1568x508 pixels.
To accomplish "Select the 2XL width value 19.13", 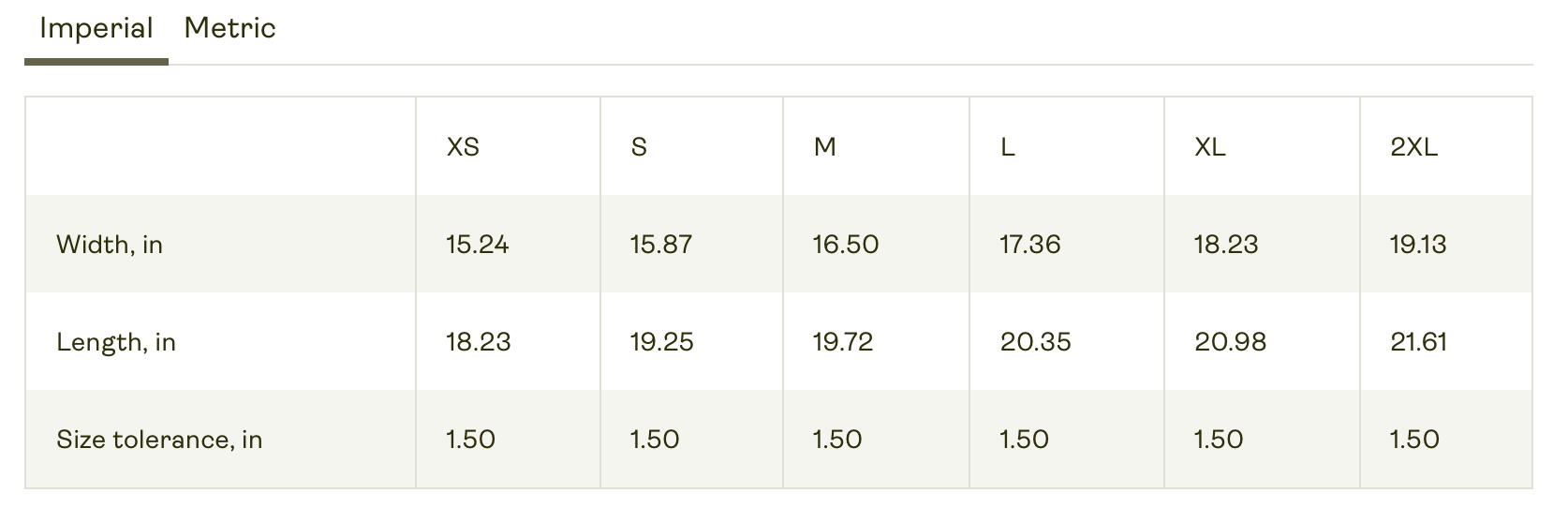I will click(x=1418, y=245).
